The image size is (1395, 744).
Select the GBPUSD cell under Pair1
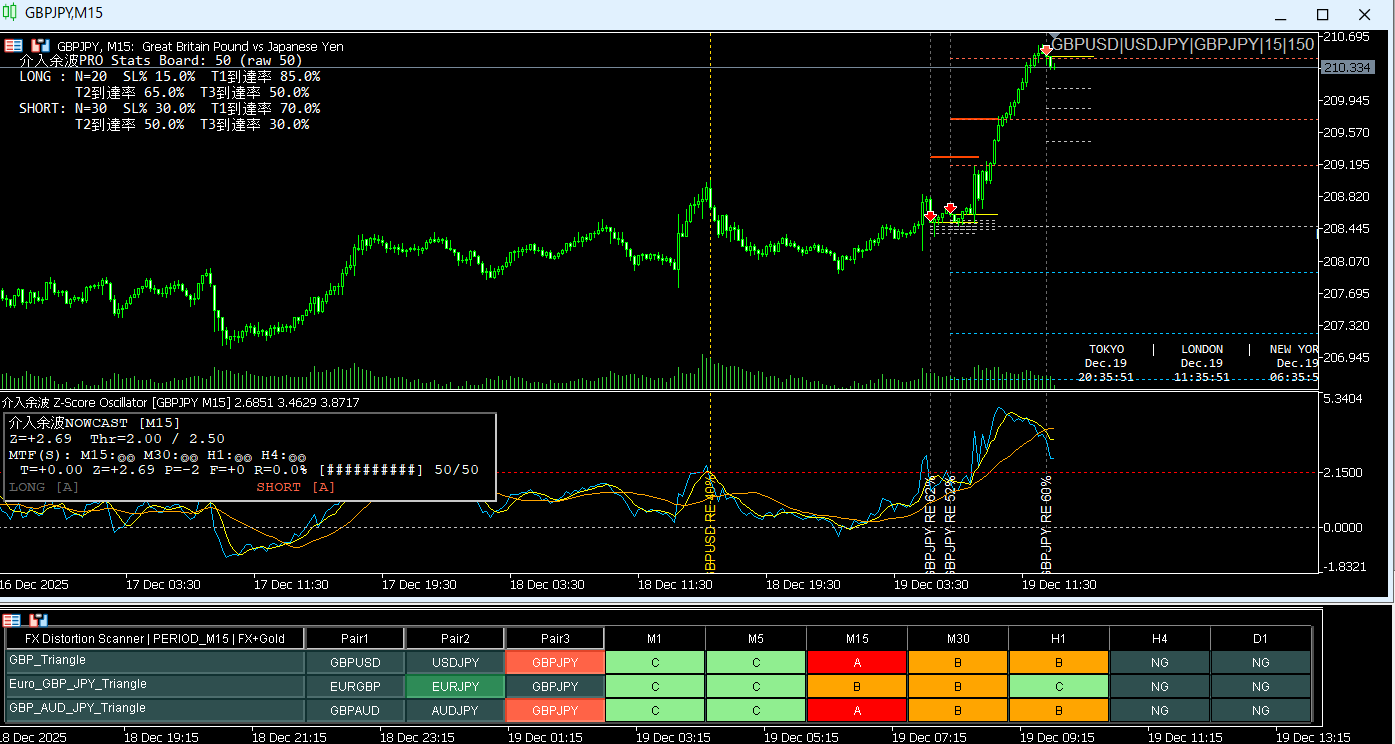click(x=355, y=662)
